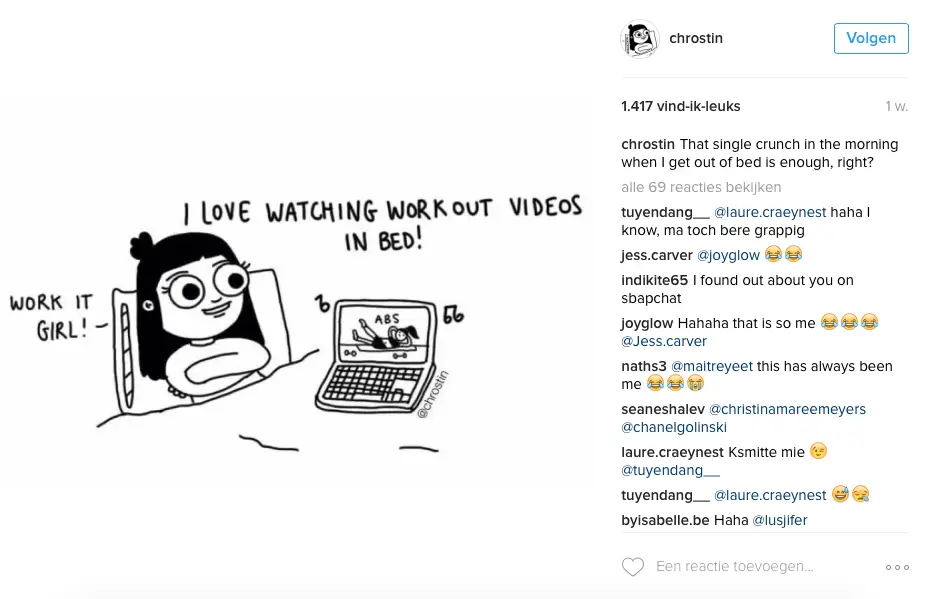Screen dimensions: 932x599
Task: Open the @lusjifer mention link
Action: point(780,521)
